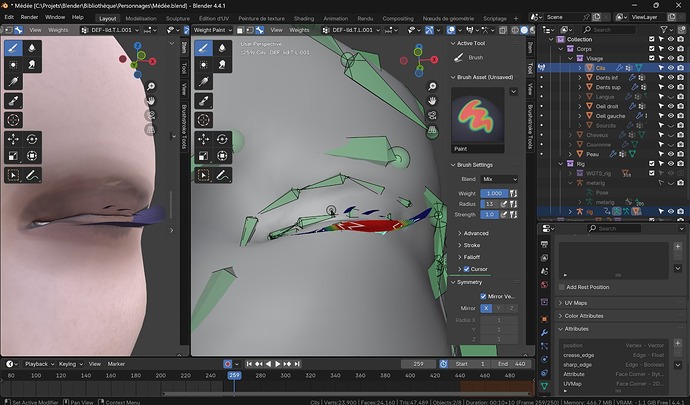The height and width of the screenshot is (405, 690).
Task: Switch to the Animation workspace tab
Action: 336,18
